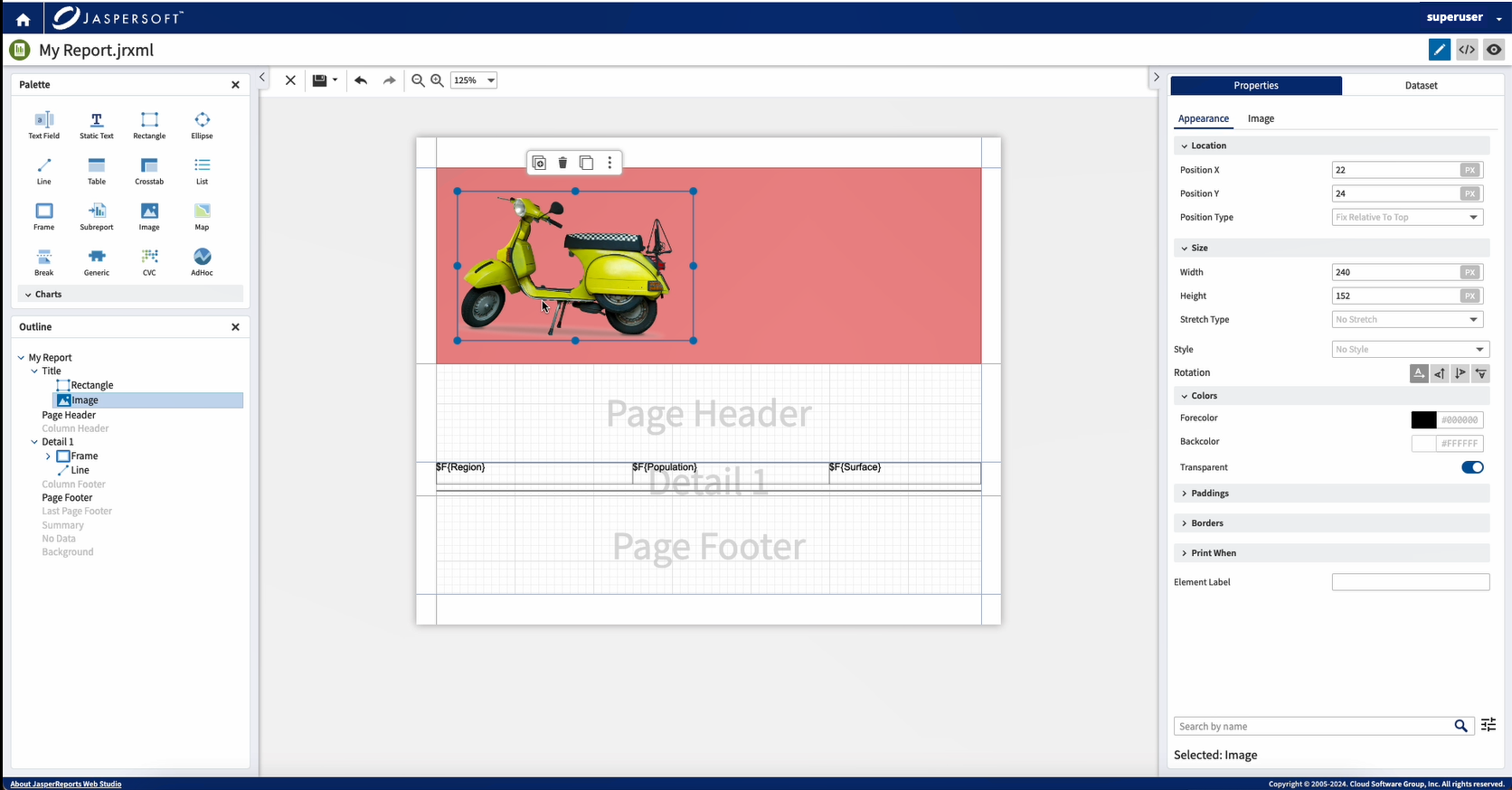
Task: Open About JasperReports Web Studio link
Action: point(66,784)
